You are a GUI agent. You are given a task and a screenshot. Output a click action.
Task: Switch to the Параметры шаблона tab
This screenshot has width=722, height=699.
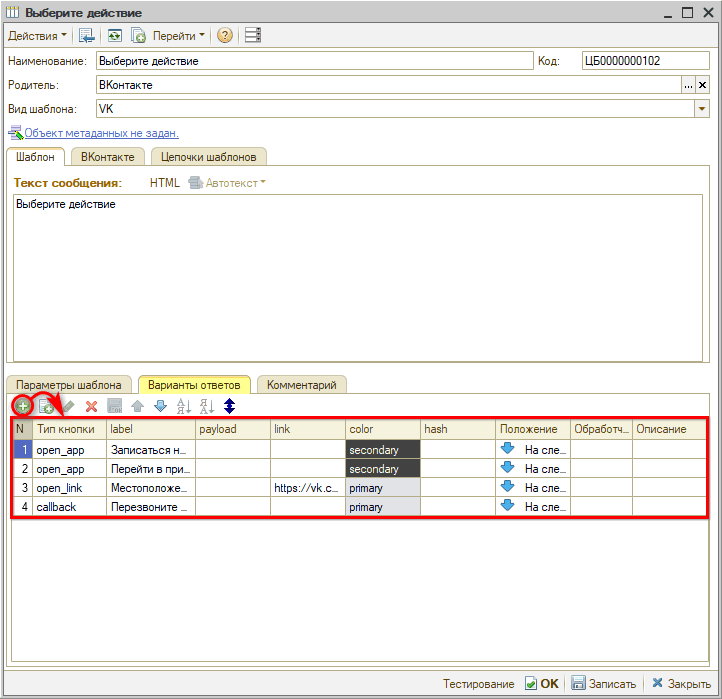tap(69, 384)
